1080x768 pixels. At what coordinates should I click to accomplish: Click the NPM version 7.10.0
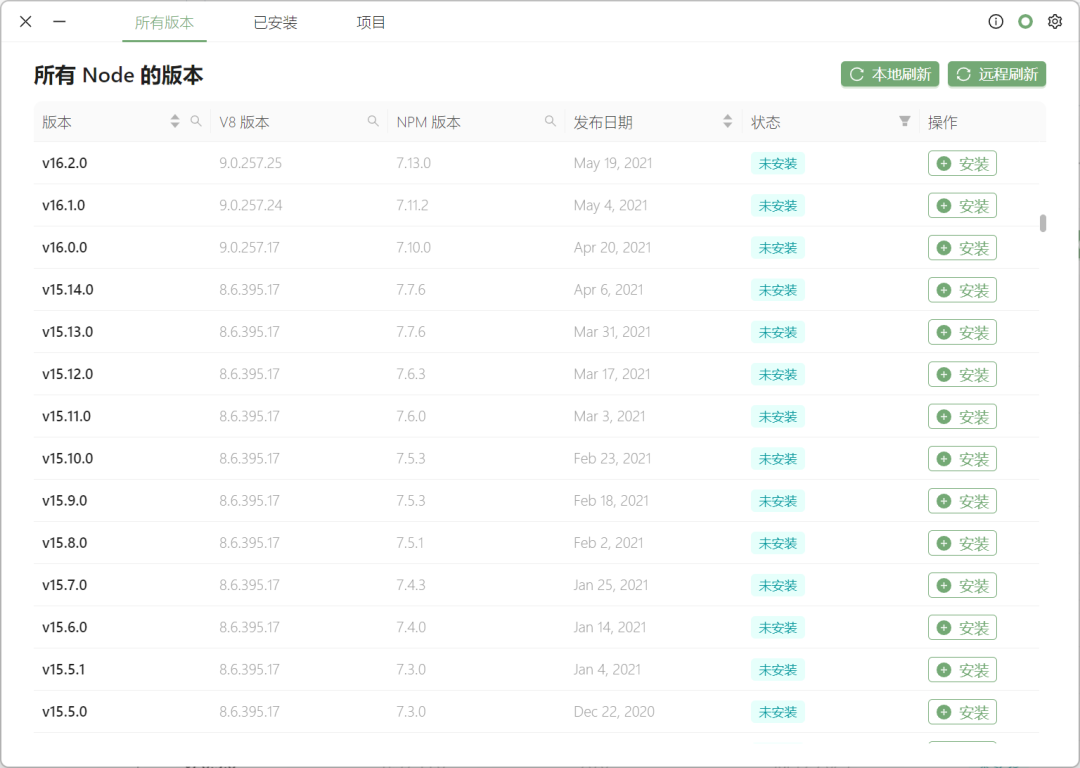click(x=413, y=247)
